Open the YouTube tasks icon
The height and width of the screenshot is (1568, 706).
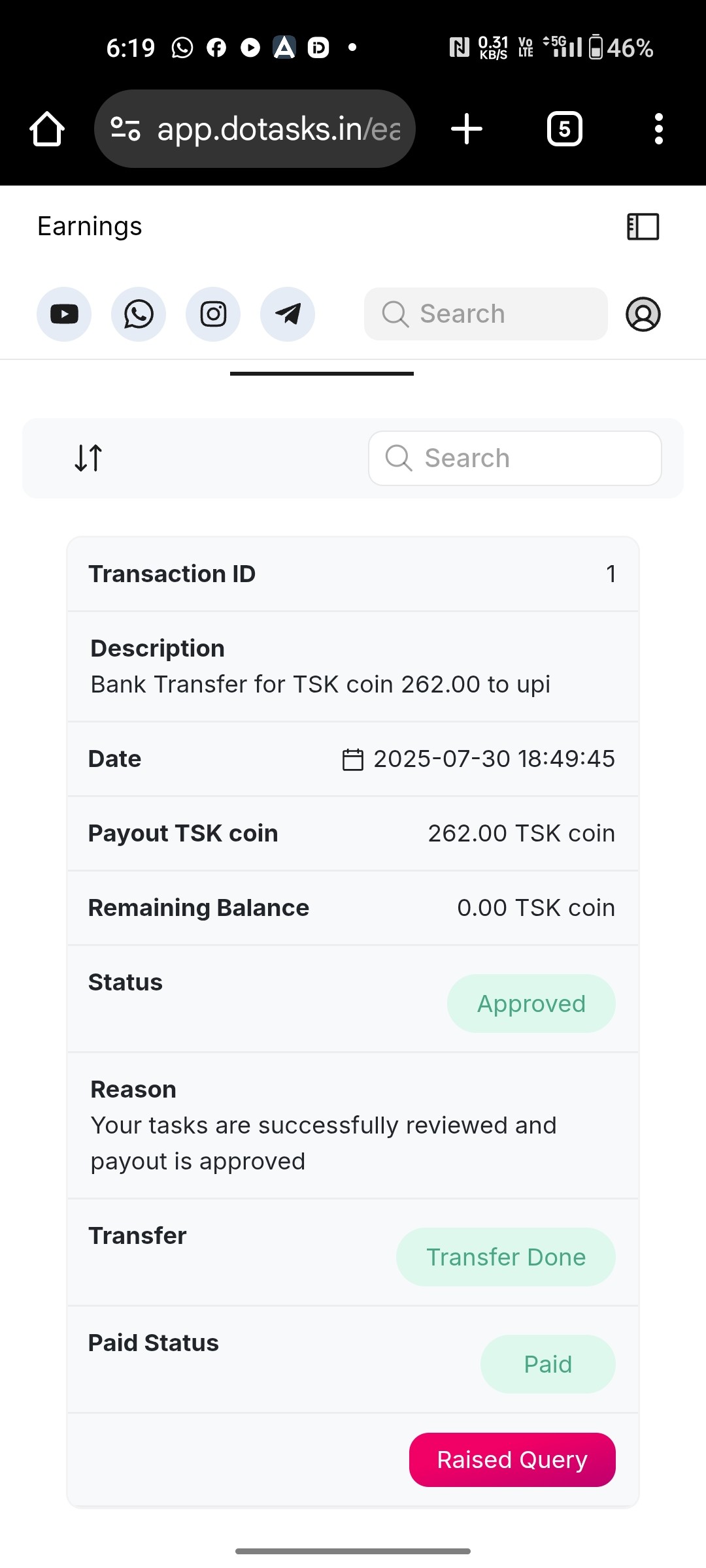coord(64,314)
